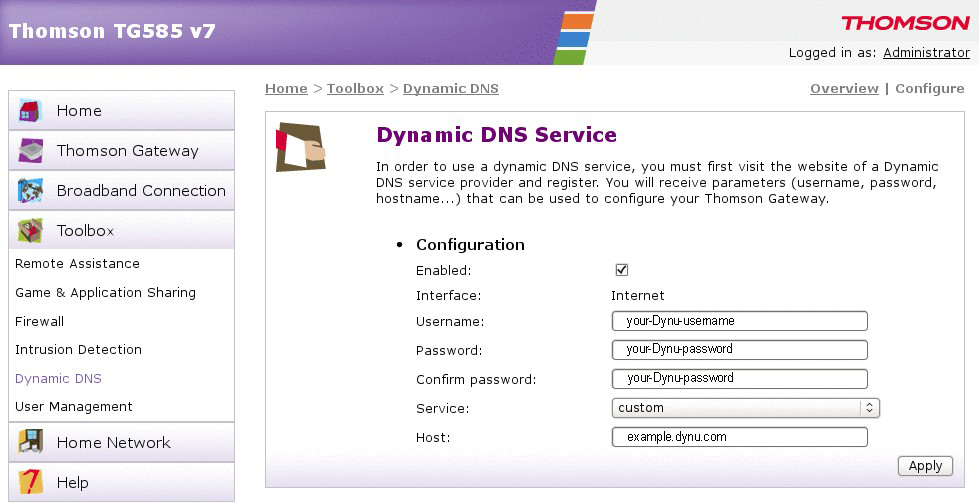Click the 'Dynamic DNS Service' title
Viewport: 979px width, 503px height.
point(496,135)
